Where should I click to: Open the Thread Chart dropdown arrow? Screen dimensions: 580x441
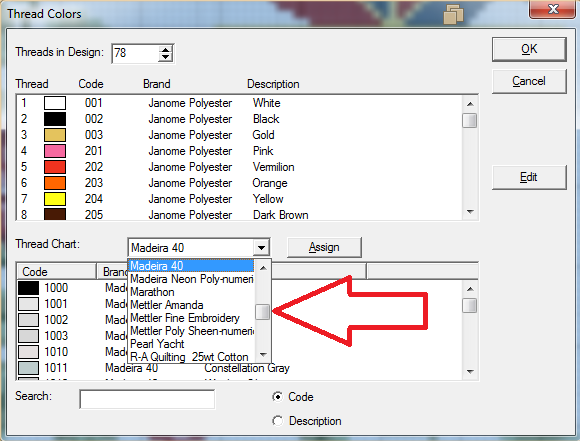point(262,248)
